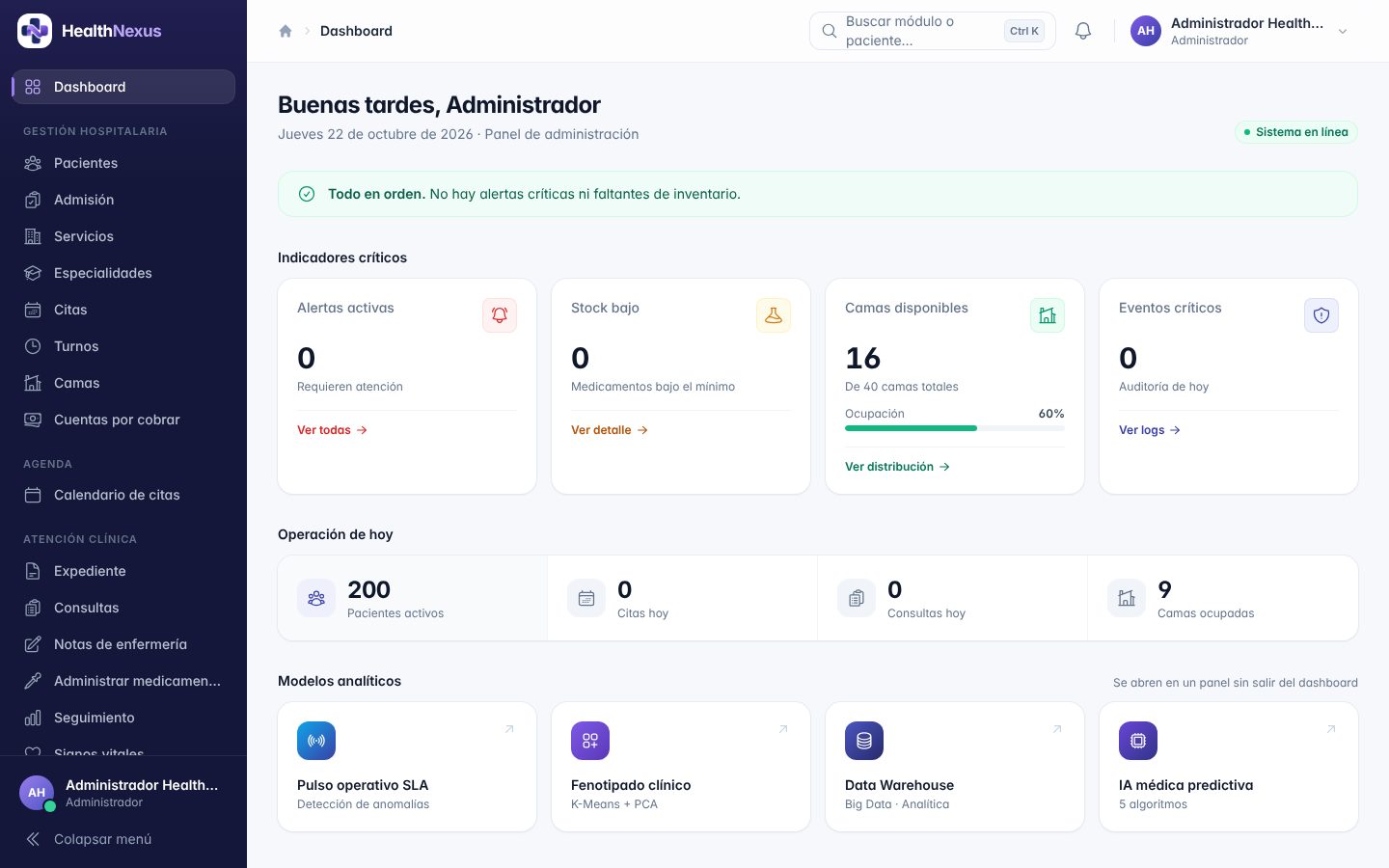
Task: Click the Camas ocupadas chart icon
Action: tap(1127, 598)
